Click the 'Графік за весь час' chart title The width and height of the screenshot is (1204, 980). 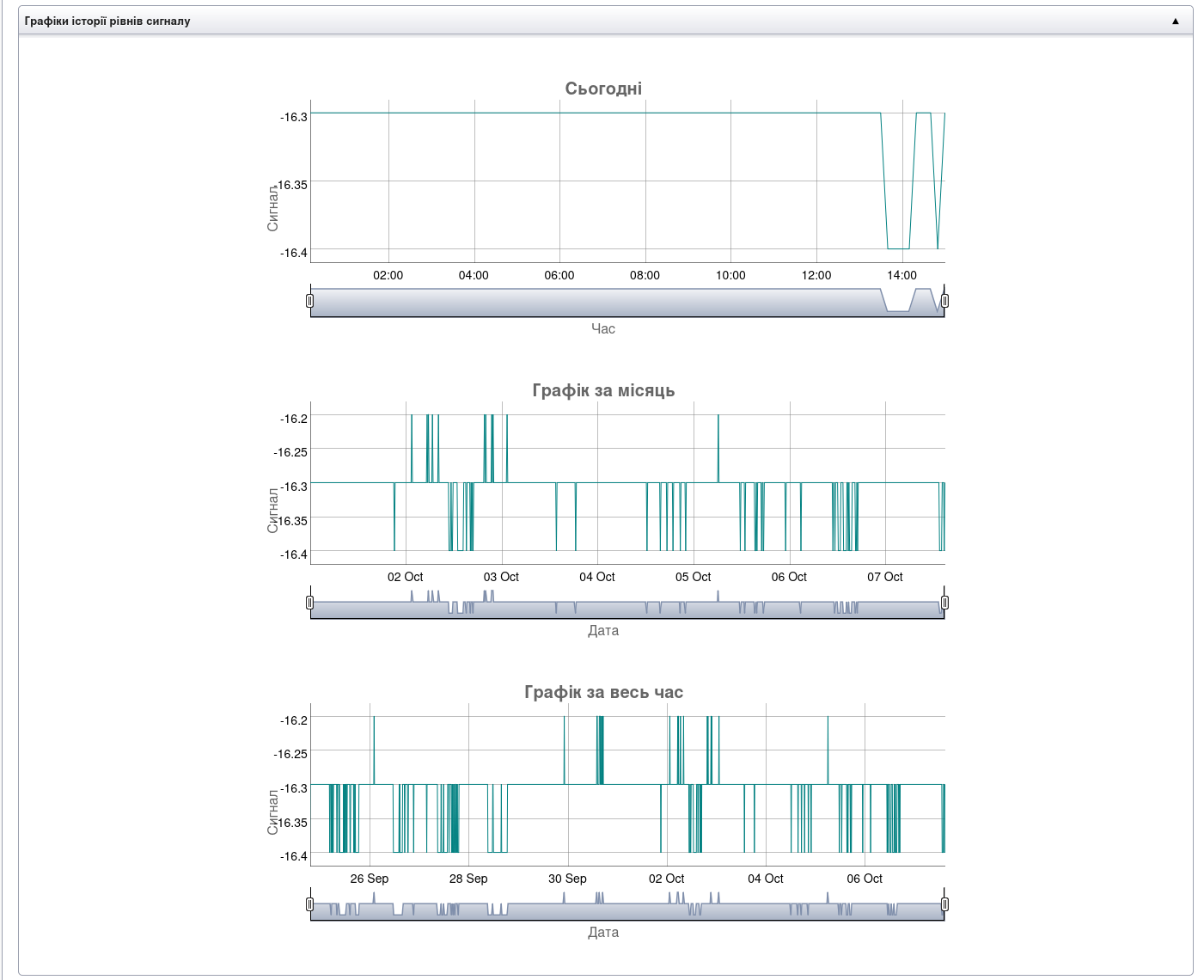point(603,692)
